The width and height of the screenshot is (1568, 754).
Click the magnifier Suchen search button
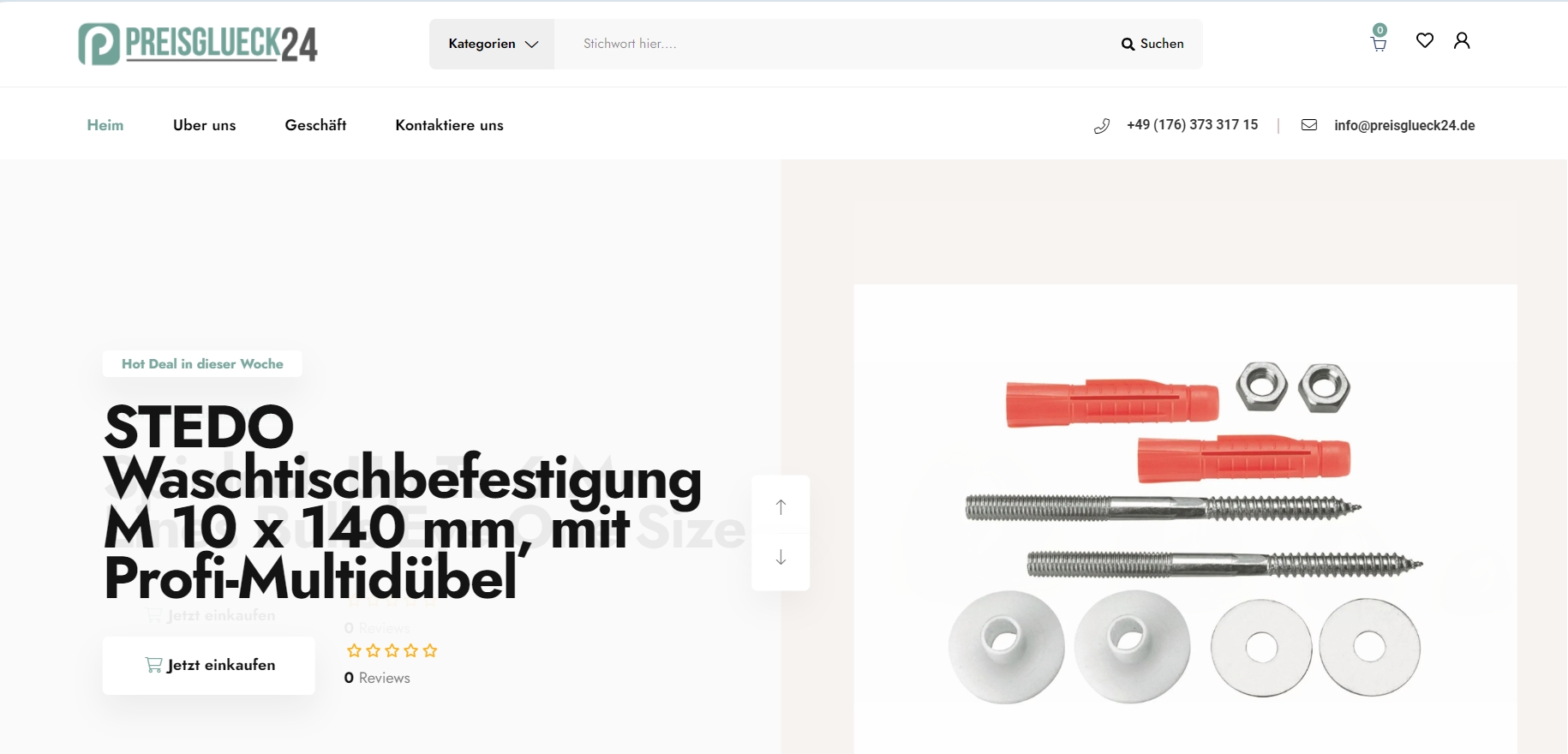[x=1152, y=44]
